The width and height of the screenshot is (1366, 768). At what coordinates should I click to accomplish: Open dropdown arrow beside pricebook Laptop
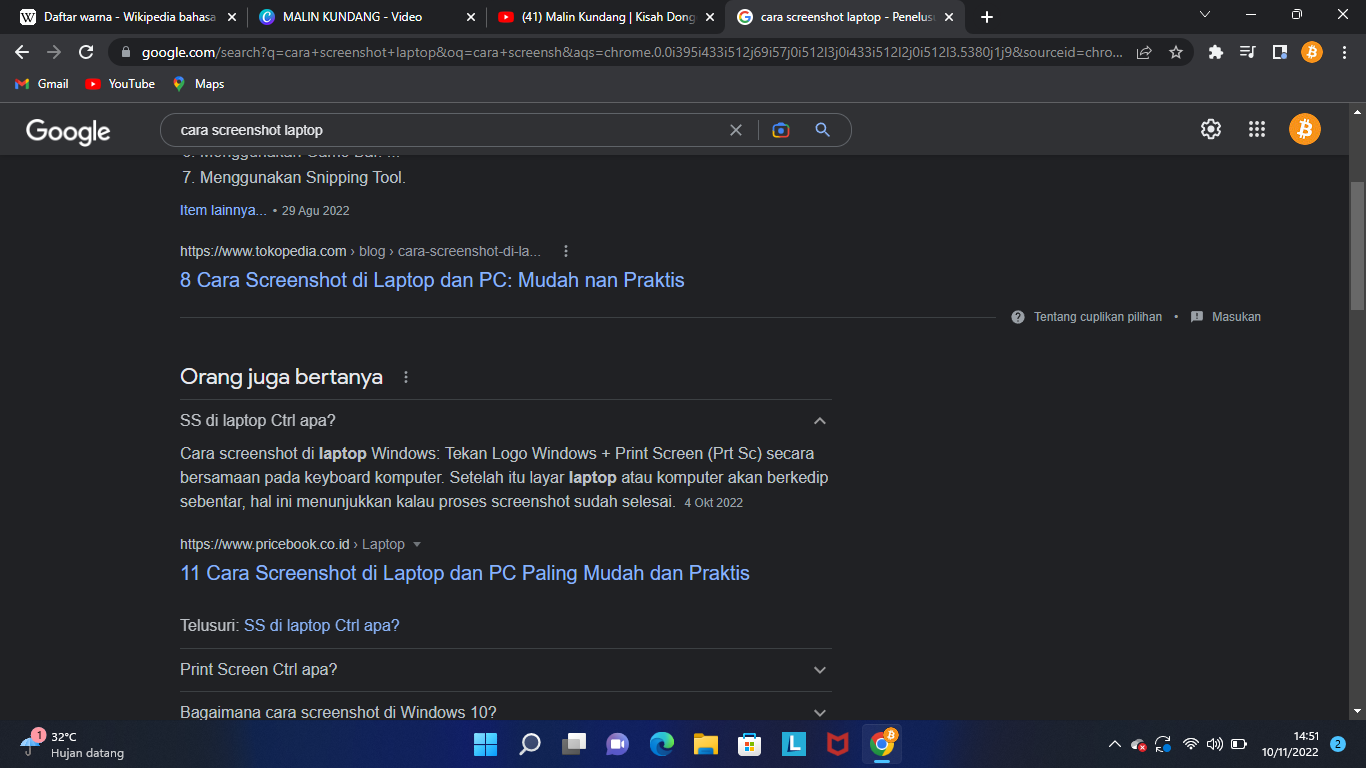417,545
